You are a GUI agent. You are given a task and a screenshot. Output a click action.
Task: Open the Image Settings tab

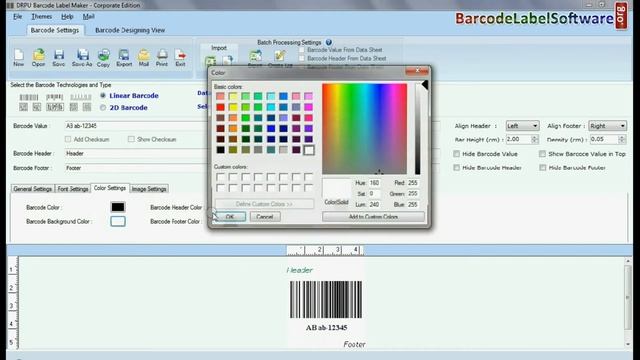coord(149,189)
